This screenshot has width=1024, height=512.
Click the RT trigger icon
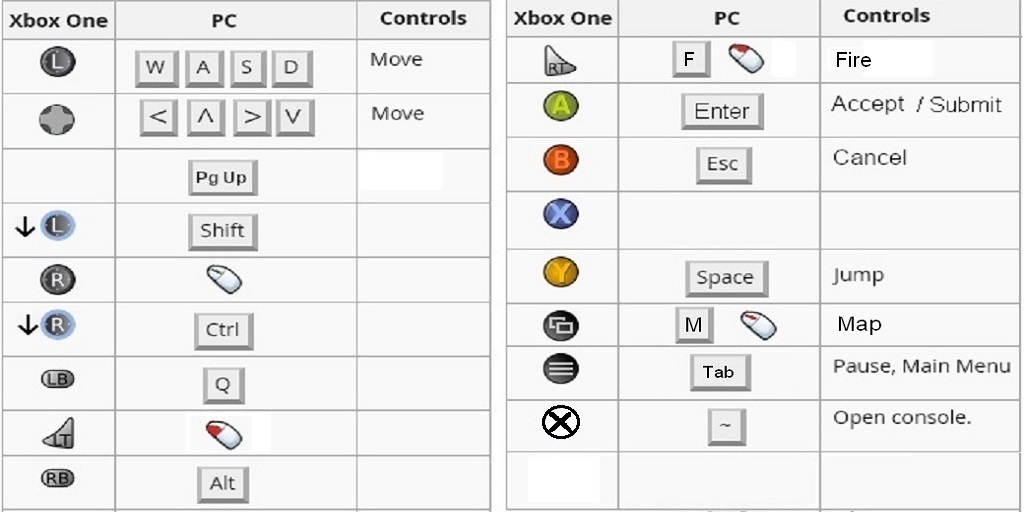pyautogui.click(x=560, y=62)
